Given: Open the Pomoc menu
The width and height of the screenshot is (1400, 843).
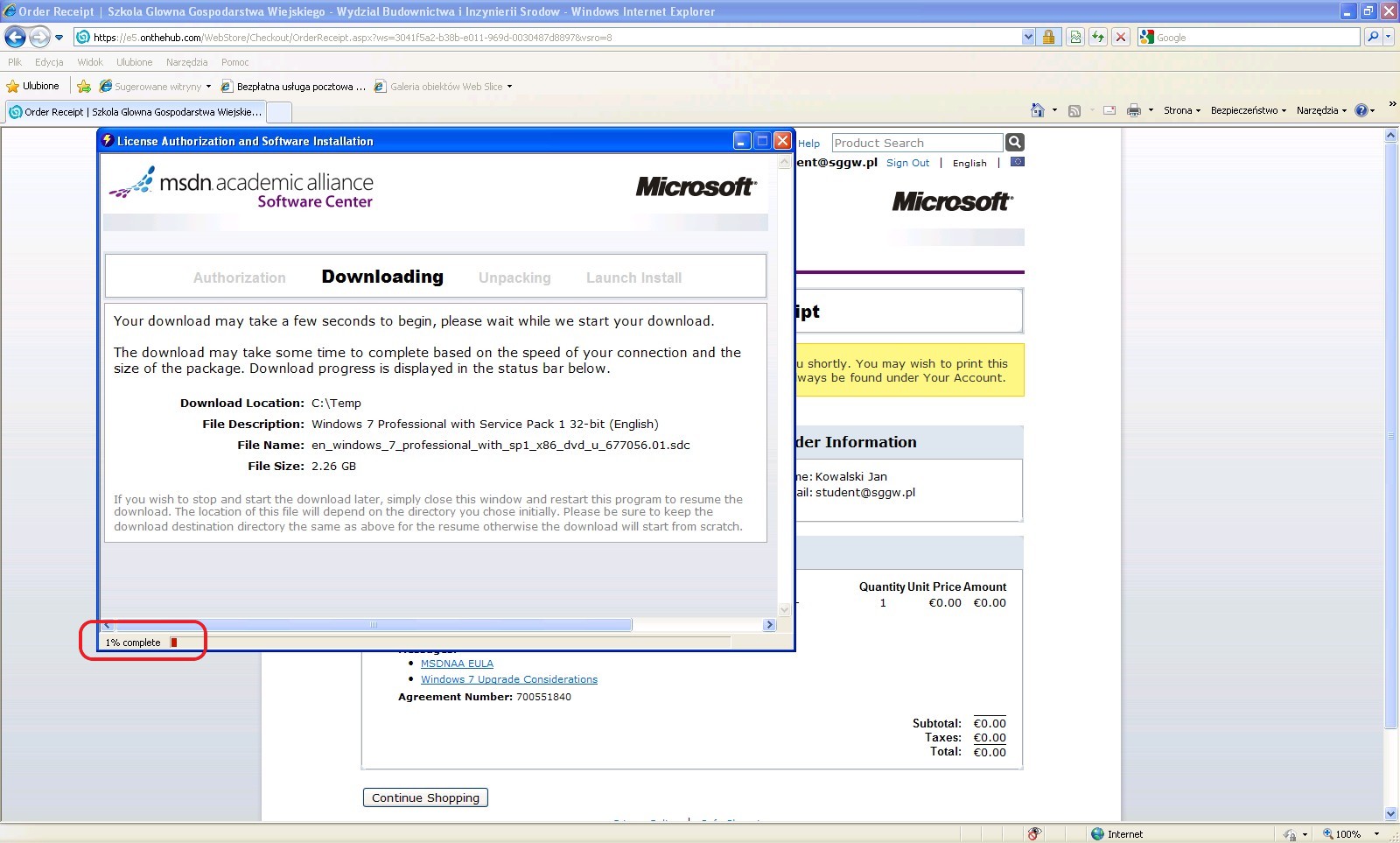Looking at the screenshot, I should pyautogui.click(x=234, y=62).
